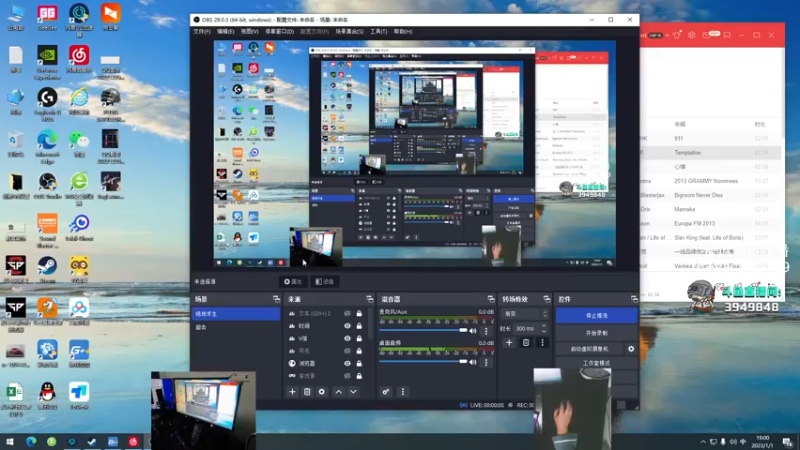Move source up with arrow icon
Viewport: 800px width, 450px height.
coord(339,392)
